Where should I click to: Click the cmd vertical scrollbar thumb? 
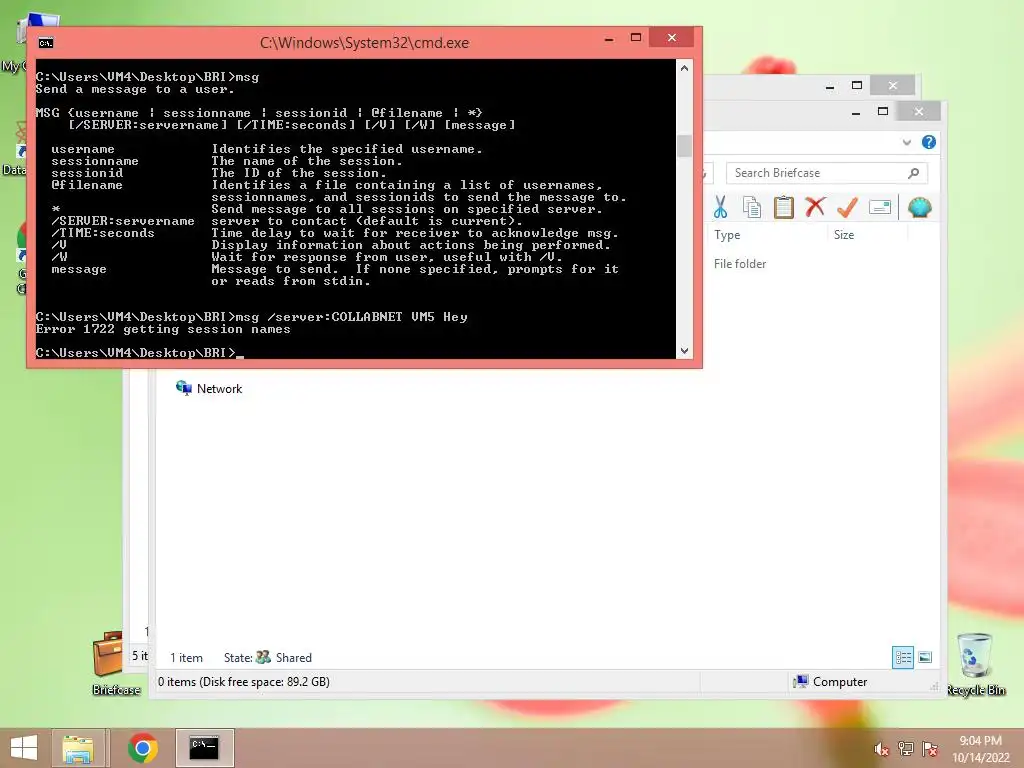point(684,146)
